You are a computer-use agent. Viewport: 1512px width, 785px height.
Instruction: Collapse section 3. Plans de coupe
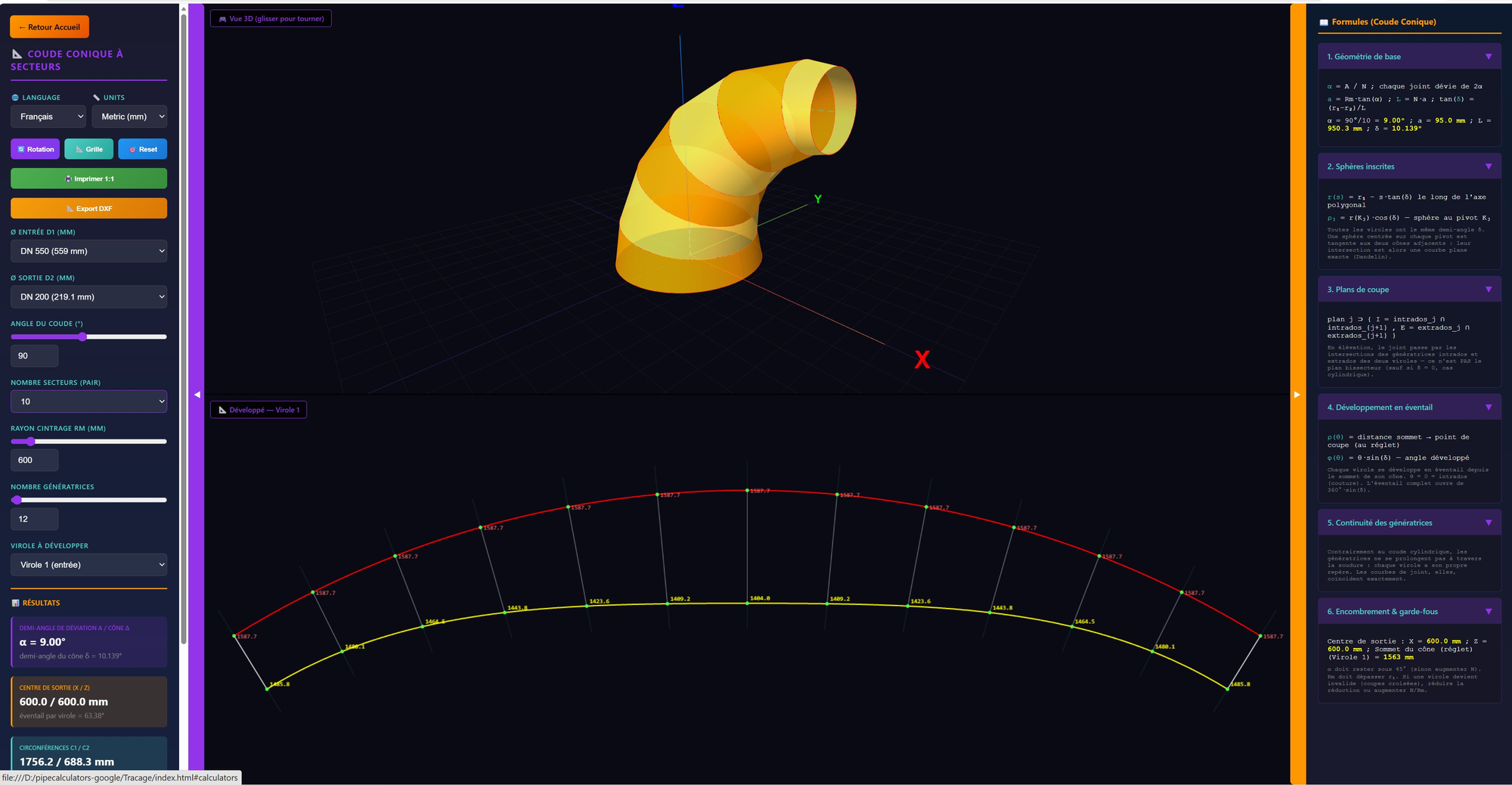click(1409, 290)
